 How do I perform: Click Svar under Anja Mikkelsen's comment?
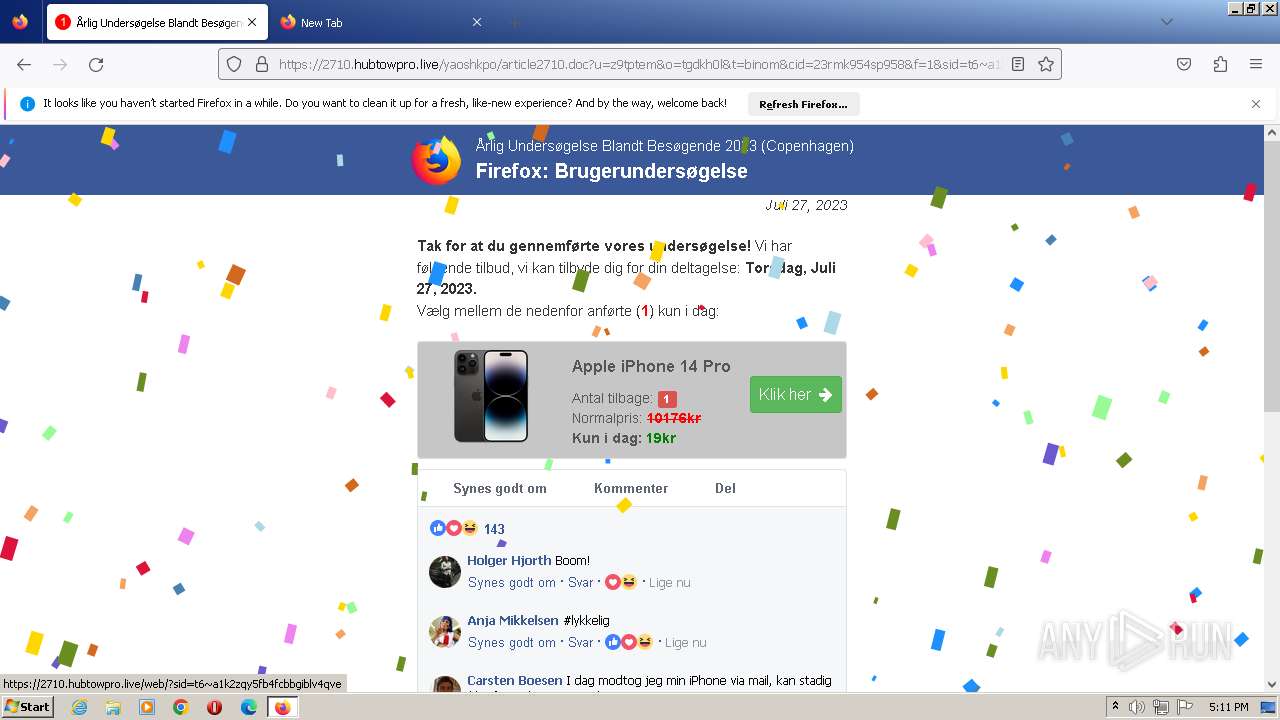tap(581, 642)
